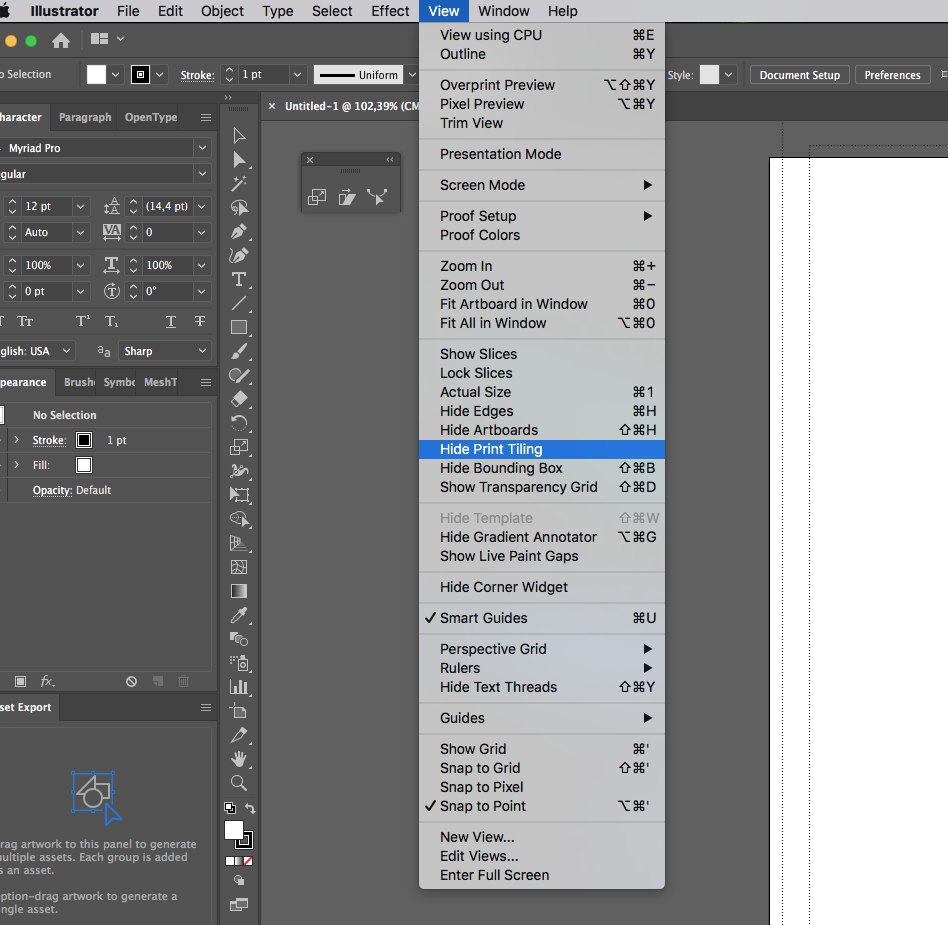Select the Hand tool

point(239,759)
